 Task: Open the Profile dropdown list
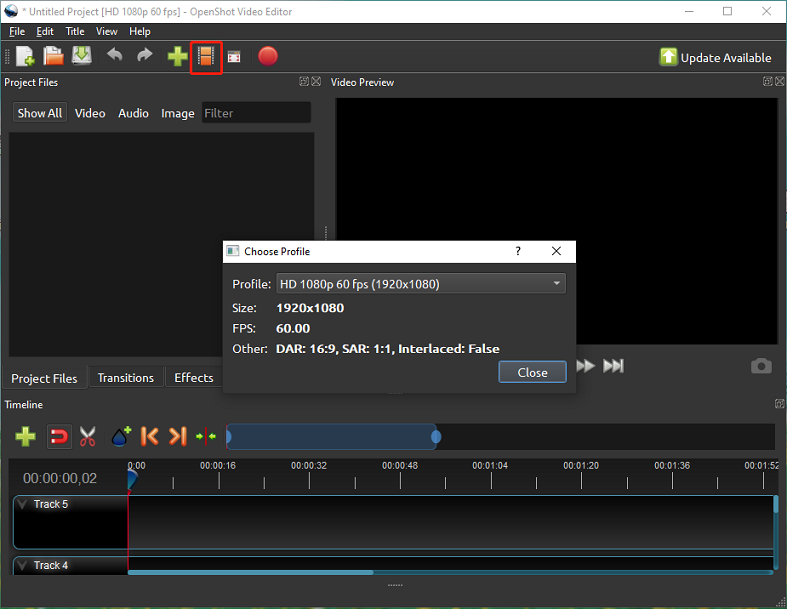click(x=421, y=284)
